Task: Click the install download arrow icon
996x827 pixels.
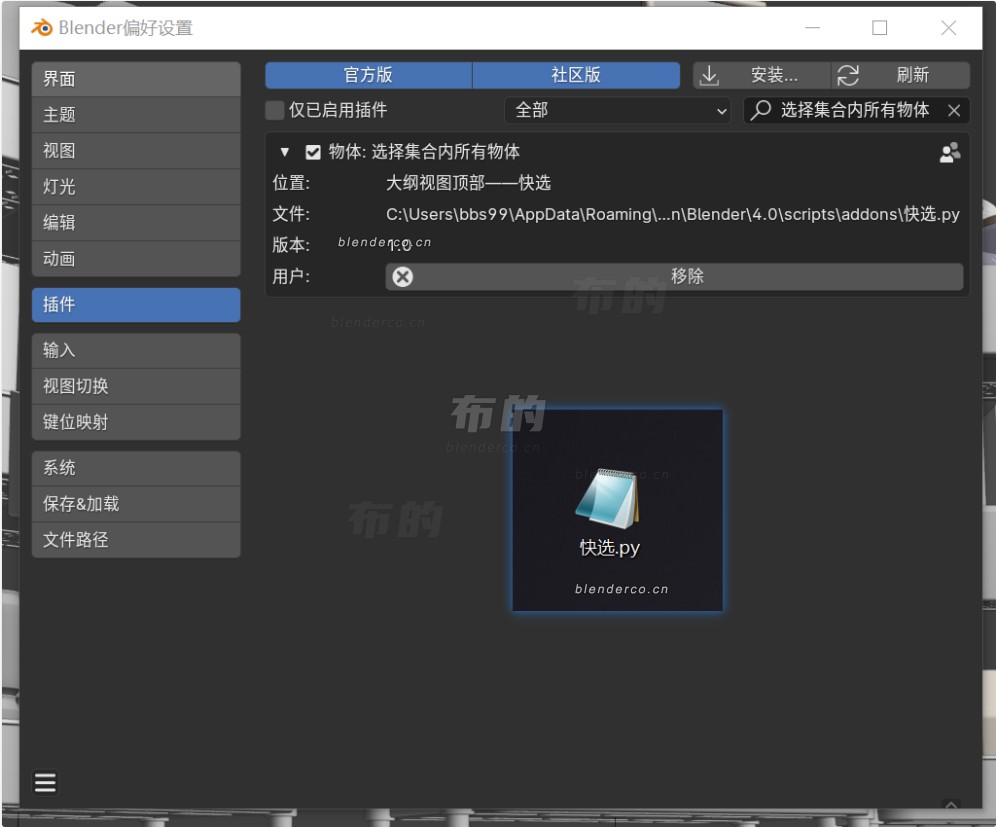Action: coord(709,76)
